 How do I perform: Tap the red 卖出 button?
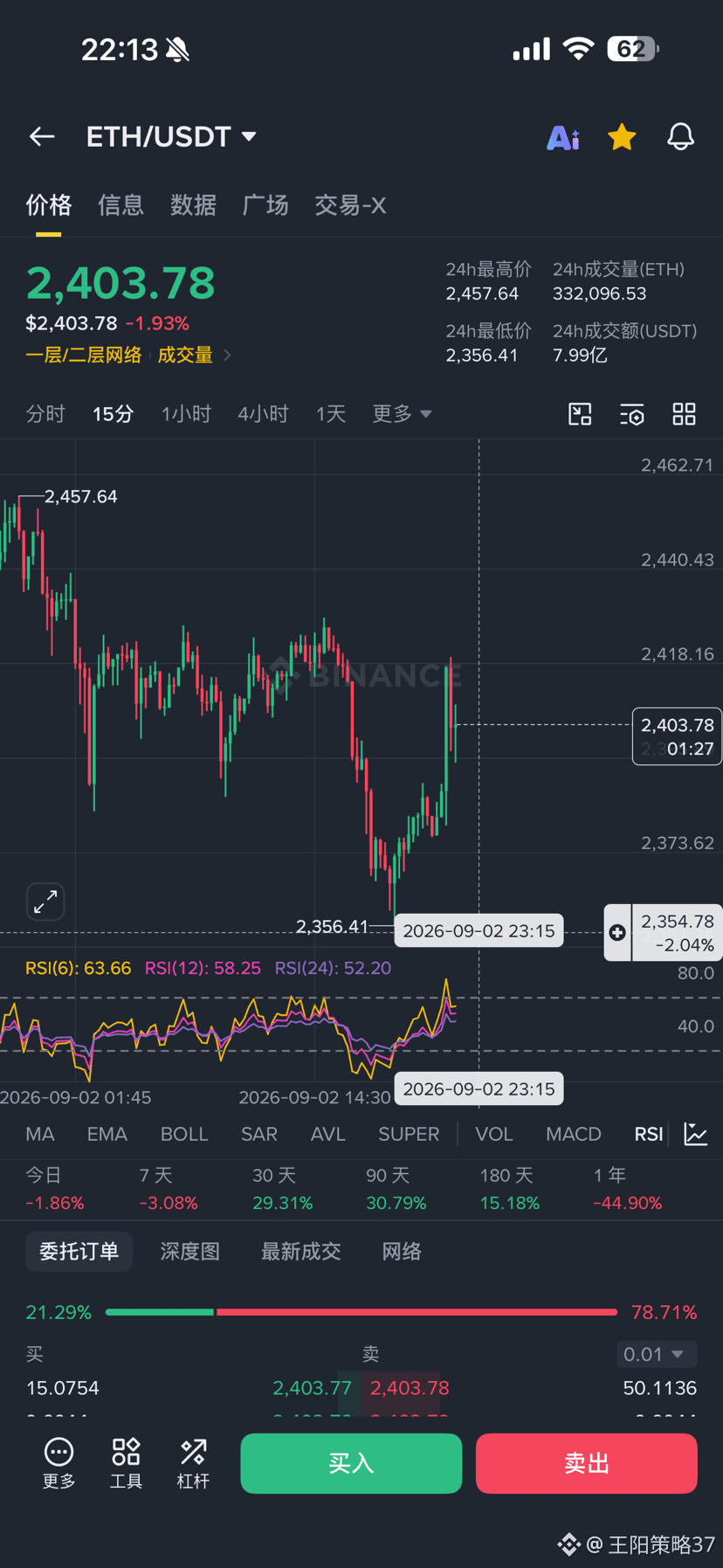pos(587,1463)
